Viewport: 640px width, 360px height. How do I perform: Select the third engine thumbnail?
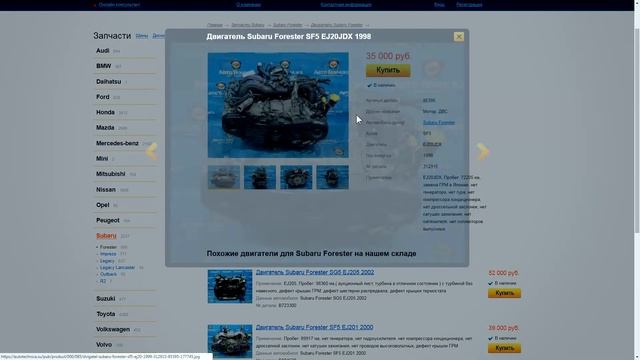(x=296, y=177)
